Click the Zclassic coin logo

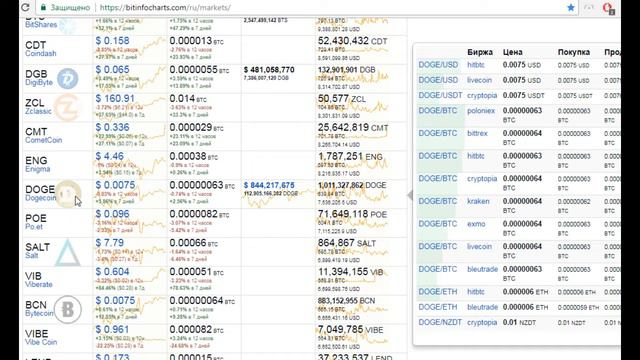pos(67,107)
